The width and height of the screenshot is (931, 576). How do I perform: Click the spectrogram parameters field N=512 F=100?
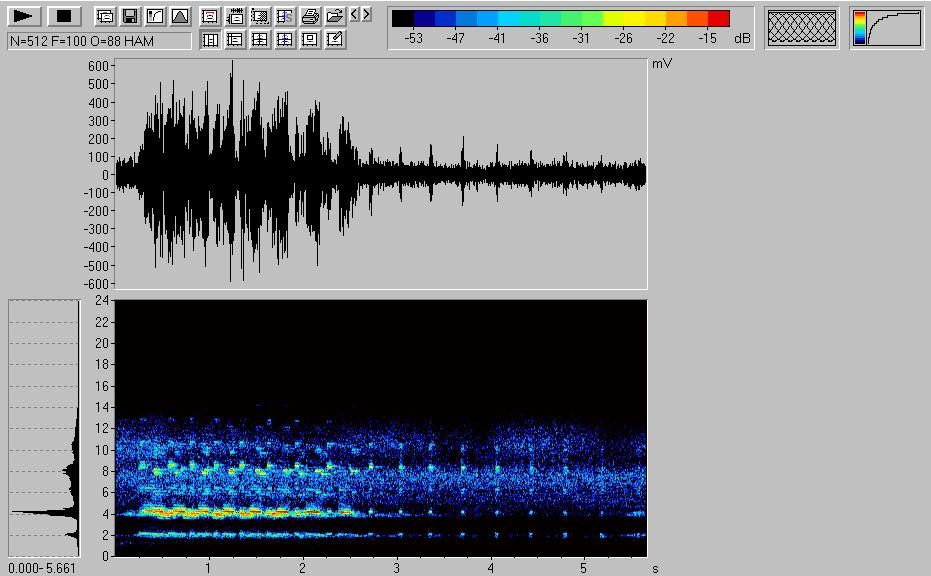[99, 41]
